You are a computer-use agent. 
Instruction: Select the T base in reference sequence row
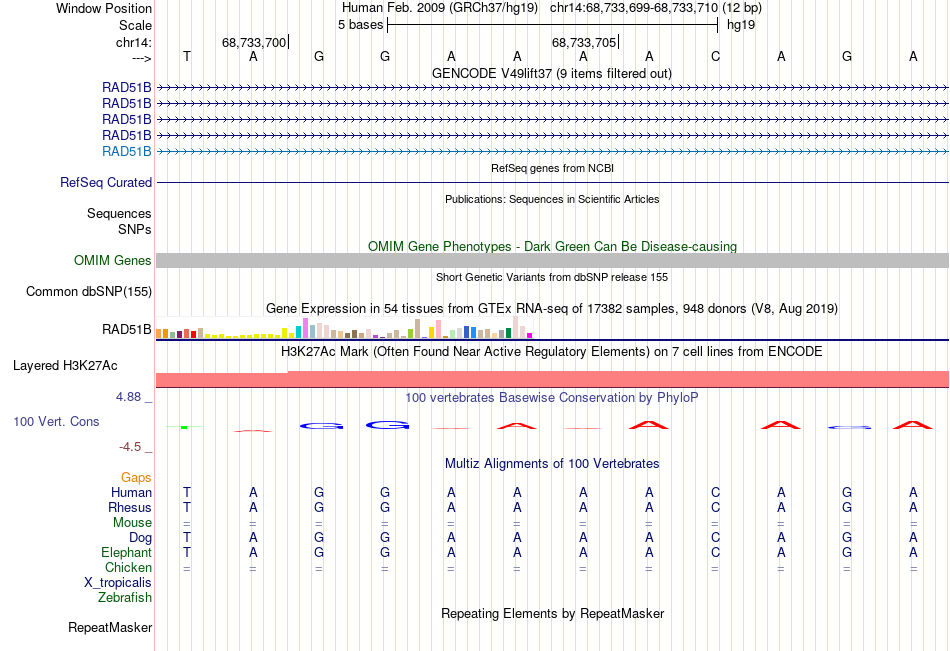click(x=187, y=56)
